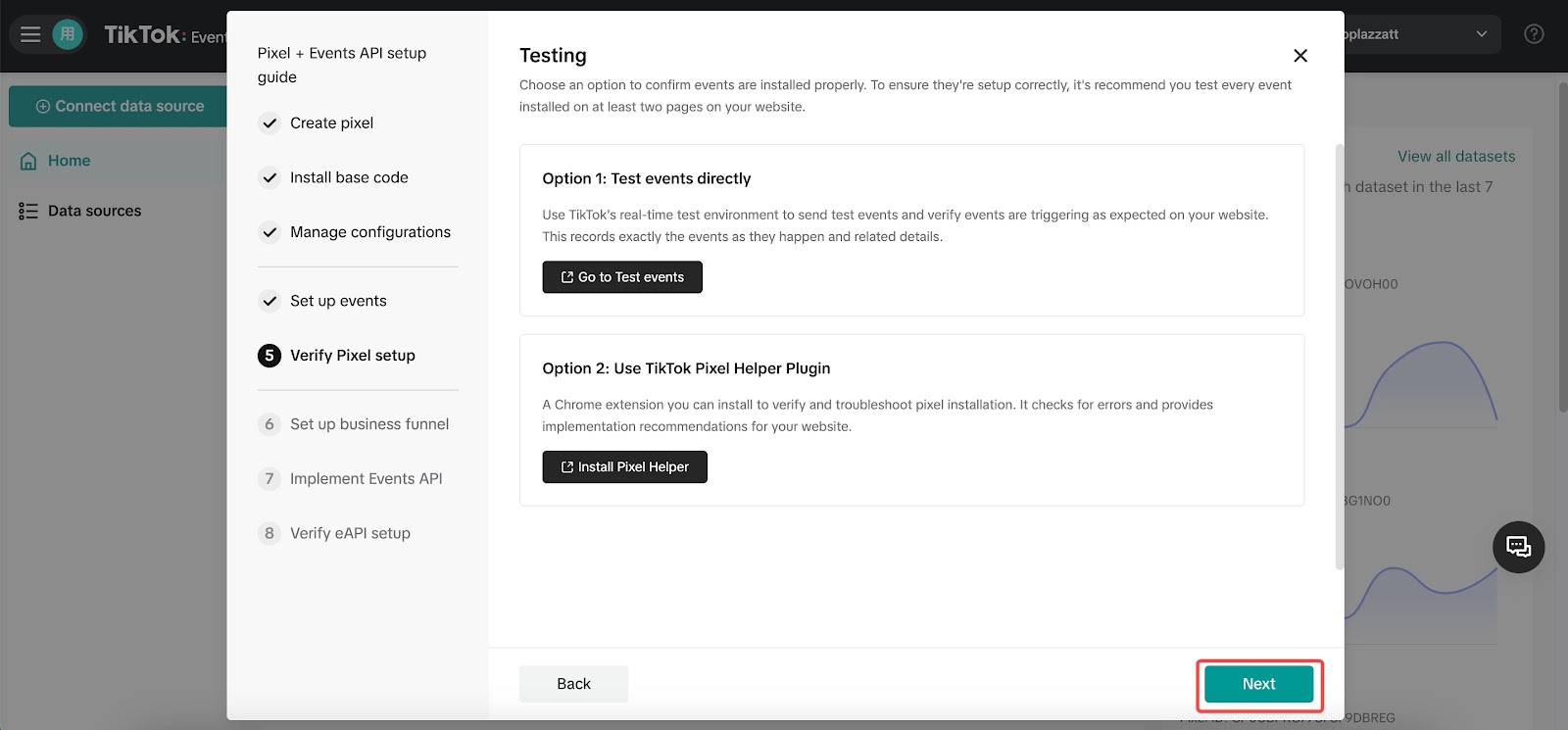The image size is (1568, 730).
Task: Click the green account avatar icon
Action: (x=68, y=35)
